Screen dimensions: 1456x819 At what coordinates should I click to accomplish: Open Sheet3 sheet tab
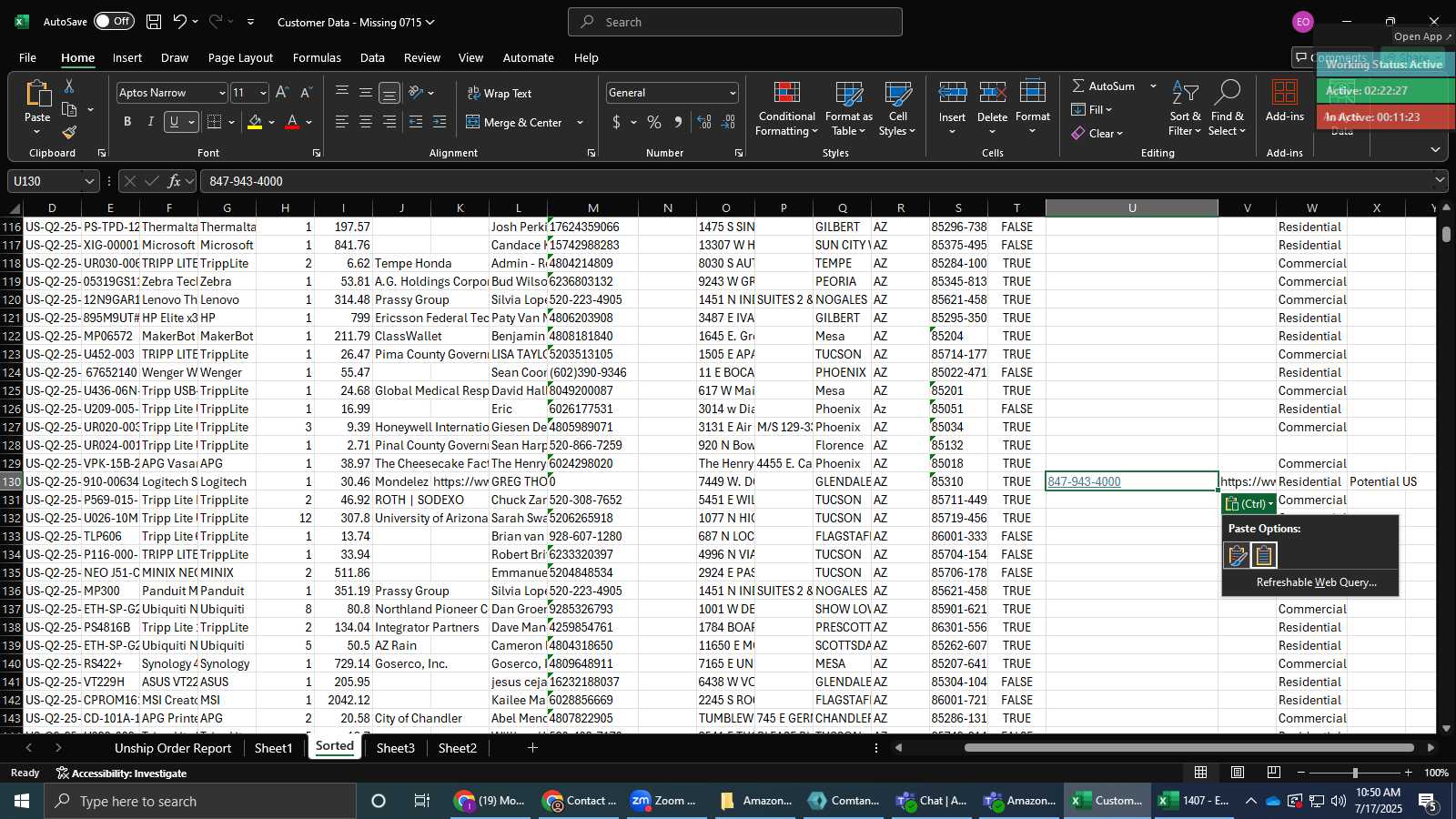(x=395, y=748)
